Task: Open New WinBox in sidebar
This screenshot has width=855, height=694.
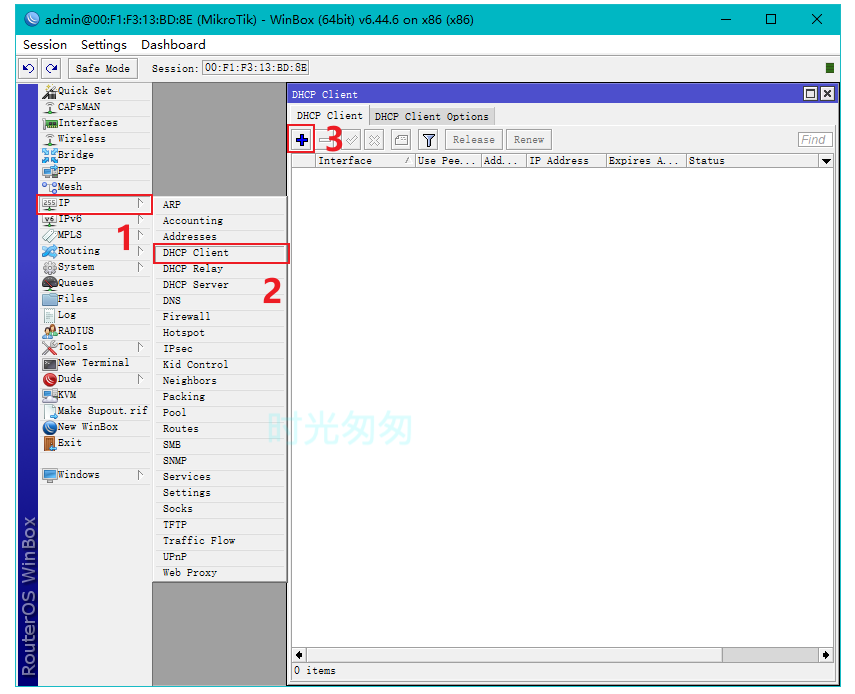Action: 95,427
